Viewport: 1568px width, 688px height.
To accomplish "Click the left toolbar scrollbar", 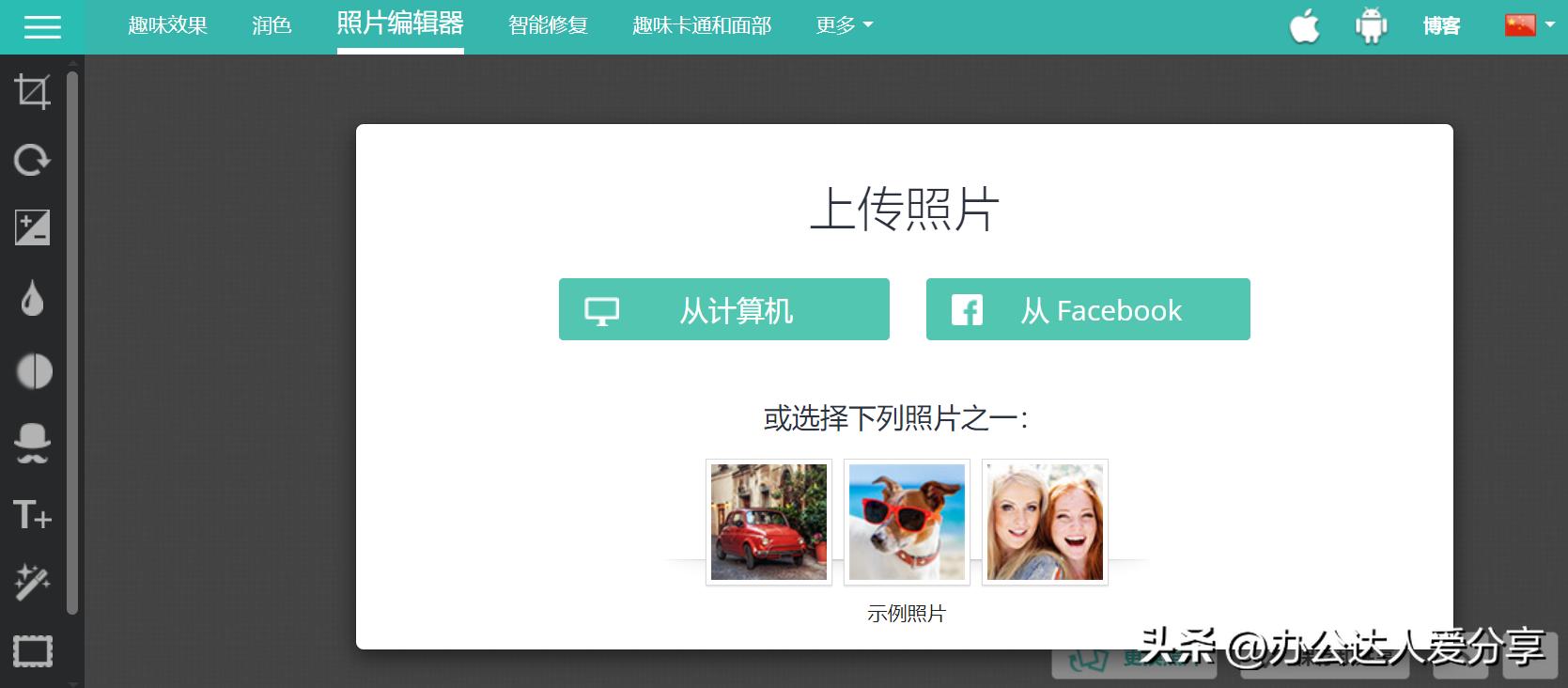I will point(72,343).
